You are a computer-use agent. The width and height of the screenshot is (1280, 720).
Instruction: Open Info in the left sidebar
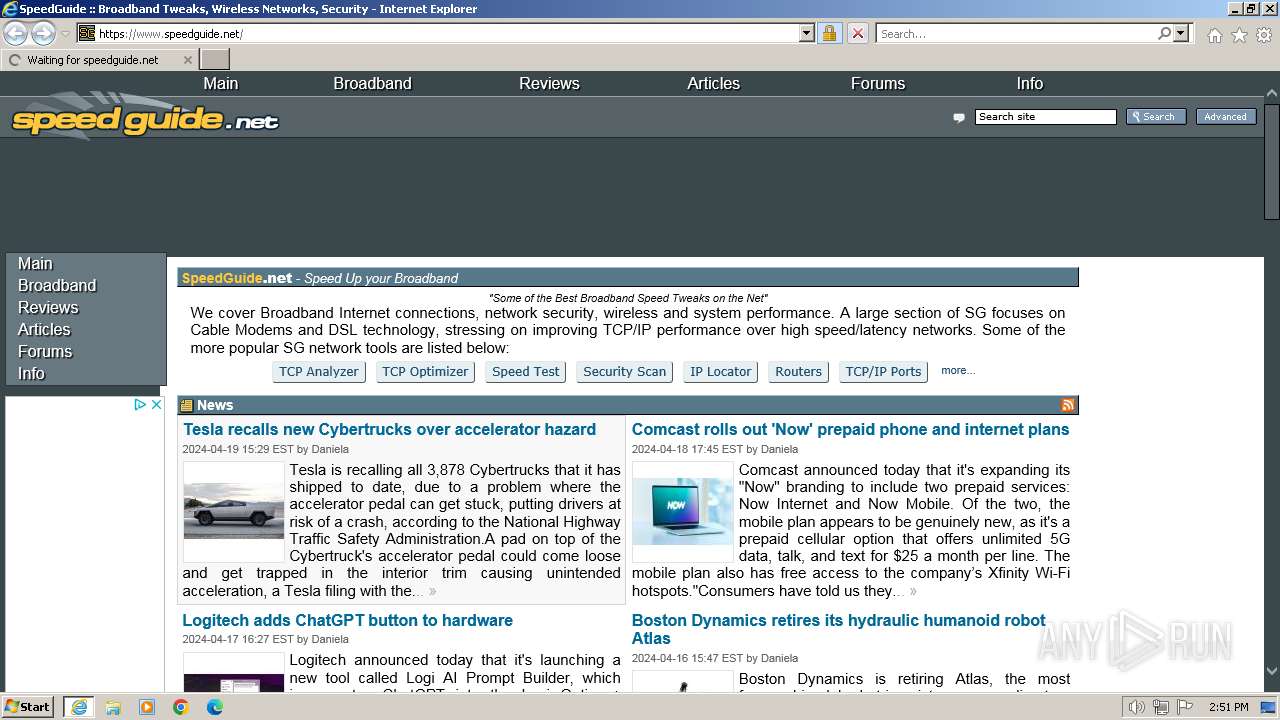pos(31,374)
